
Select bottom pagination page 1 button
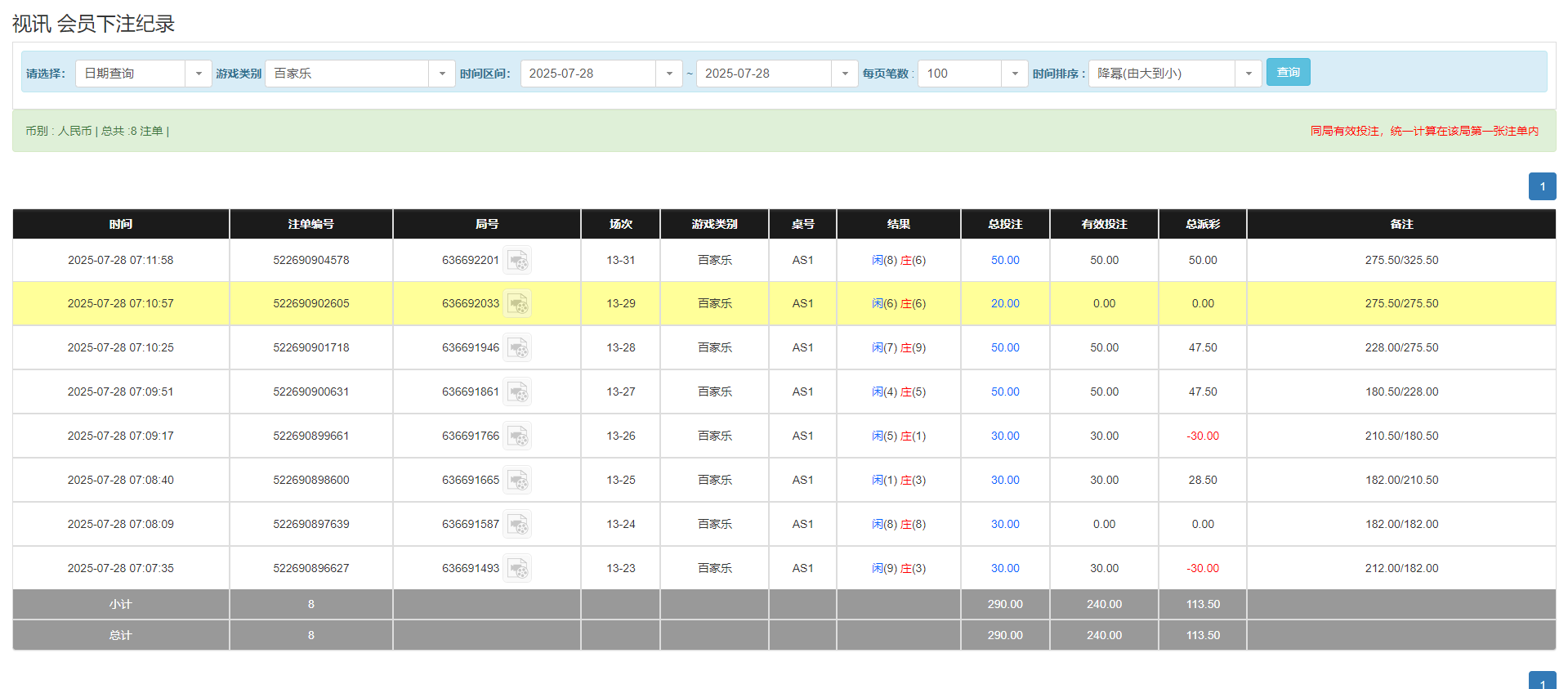1542,682
